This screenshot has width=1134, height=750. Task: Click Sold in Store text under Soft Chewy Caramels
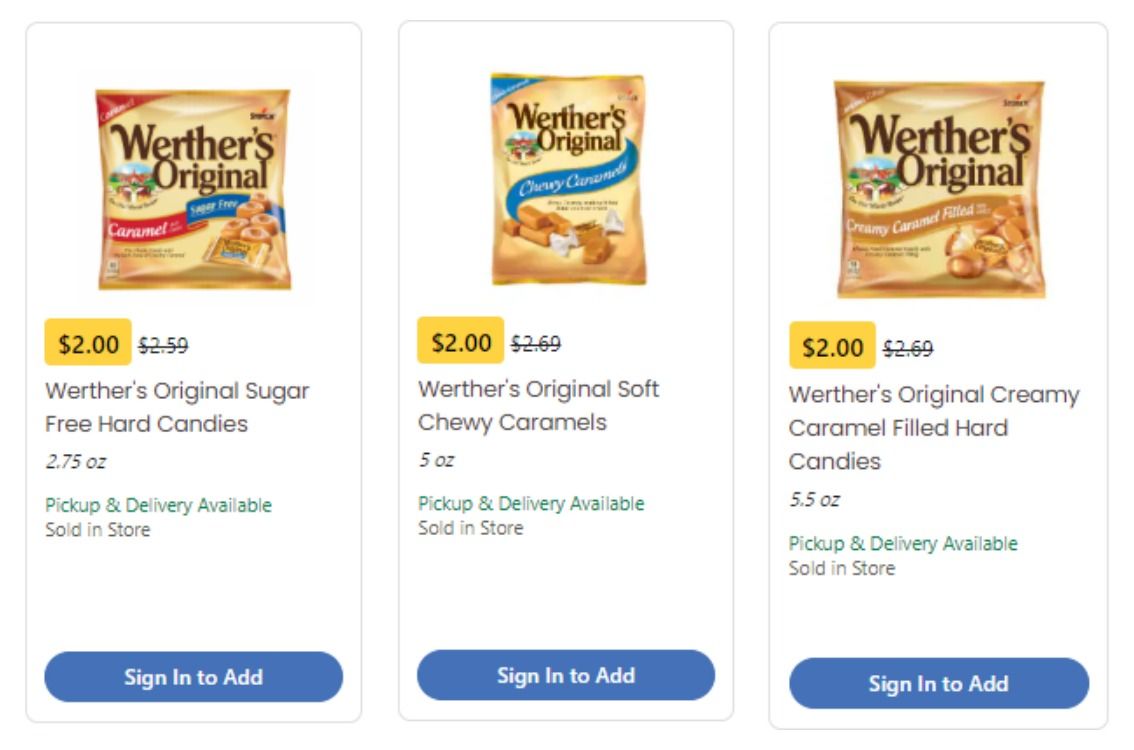470,528
